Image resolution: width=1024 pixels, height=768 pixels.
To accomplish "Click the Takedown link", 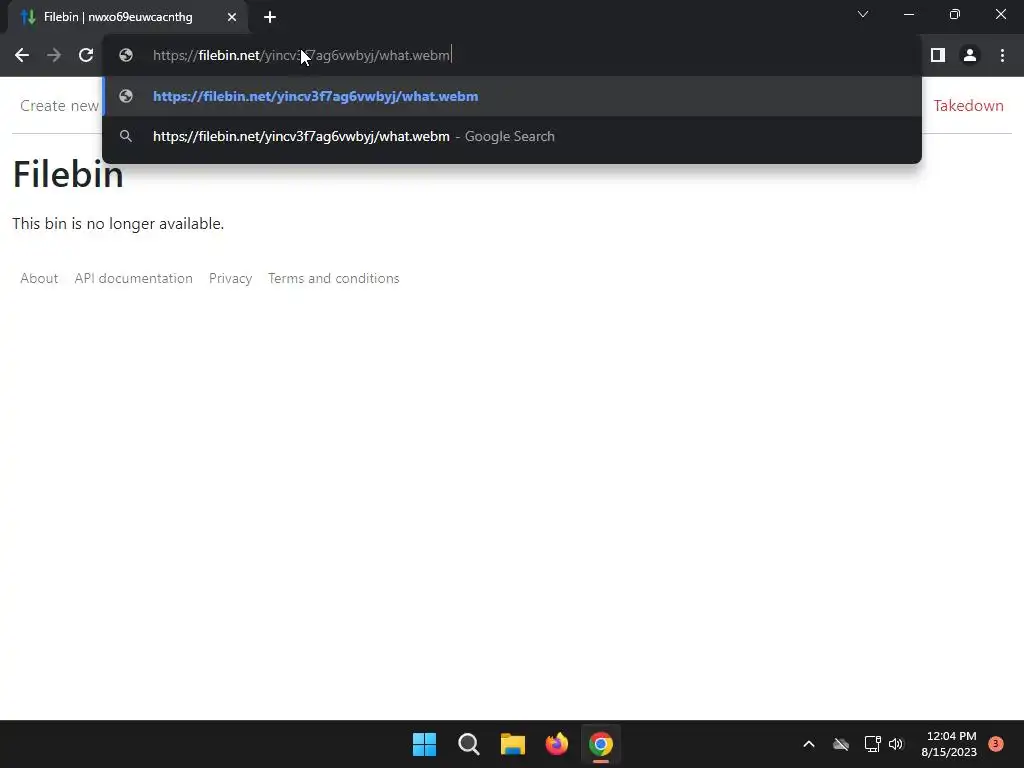I will coord(968,106).
